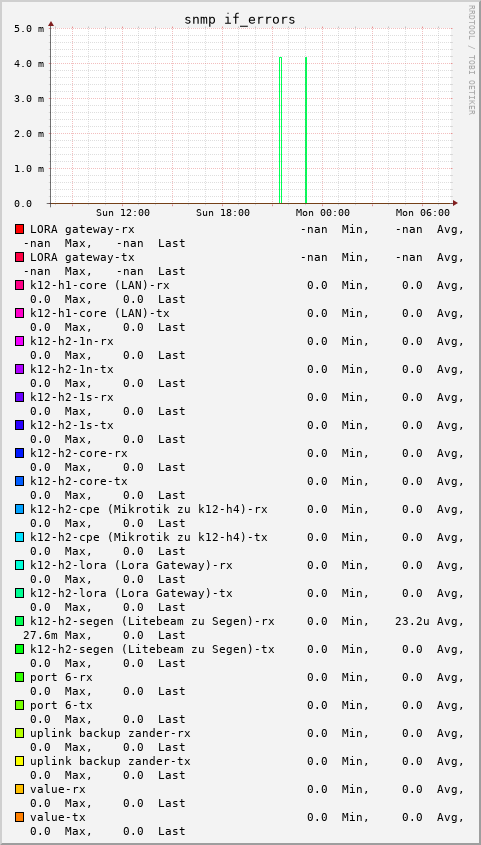Click the k12-h2-cpe Mikrotik rx swatch

tap(20, 509)
